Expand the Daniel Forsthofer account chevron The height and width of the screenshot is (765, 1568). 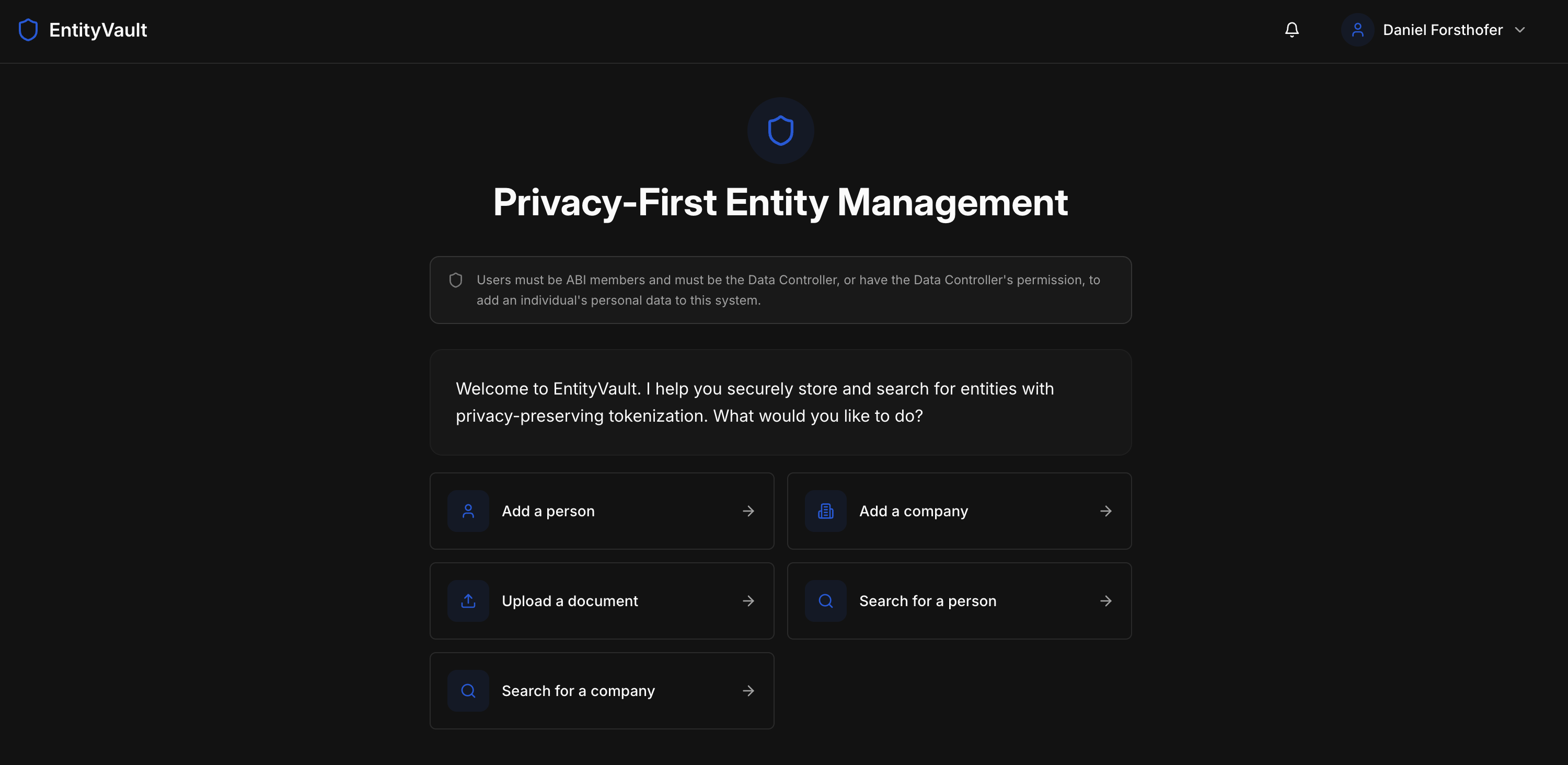(x=1520, y=30)
